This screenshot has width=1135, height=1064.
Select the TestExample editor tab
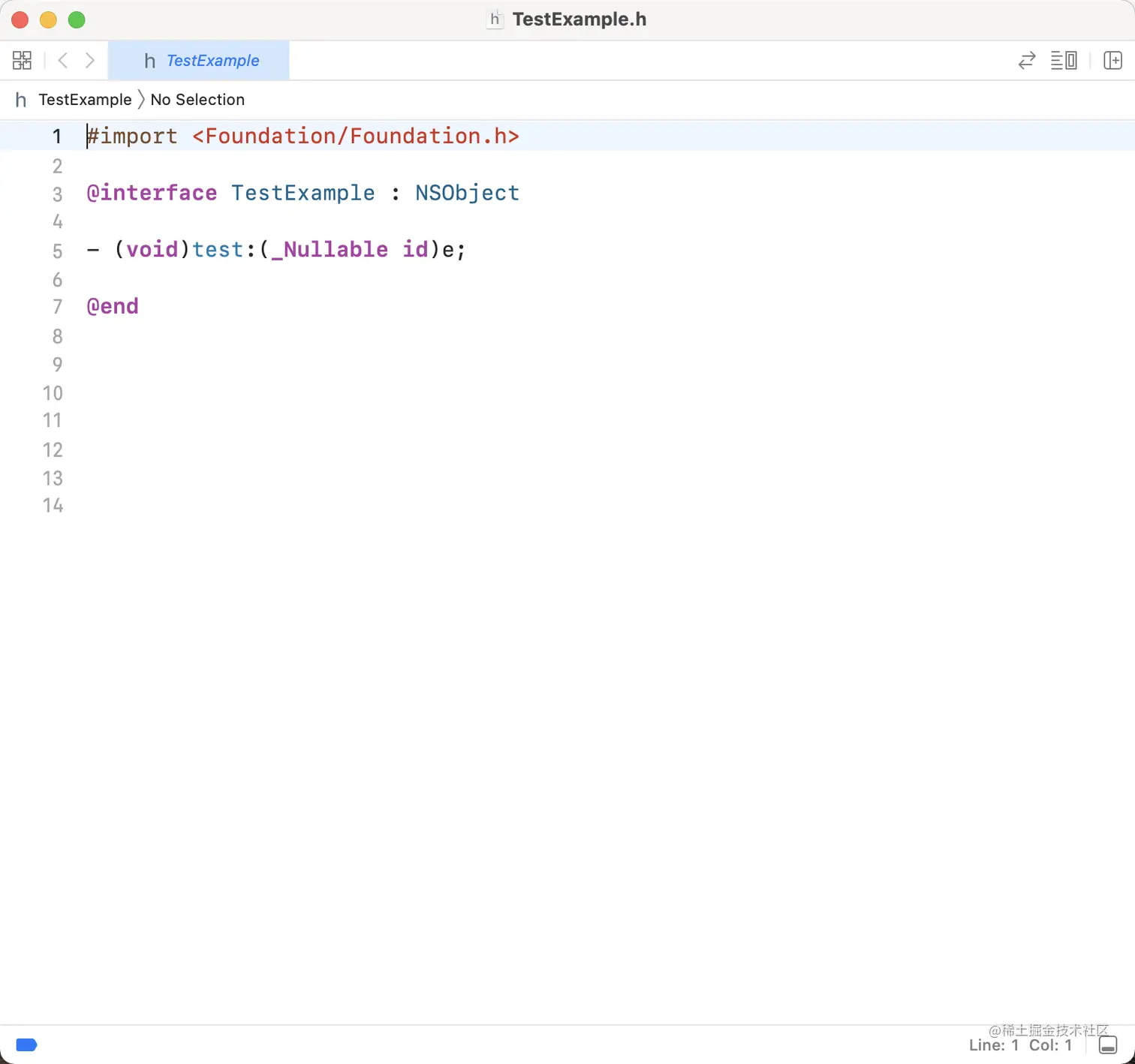199,61
